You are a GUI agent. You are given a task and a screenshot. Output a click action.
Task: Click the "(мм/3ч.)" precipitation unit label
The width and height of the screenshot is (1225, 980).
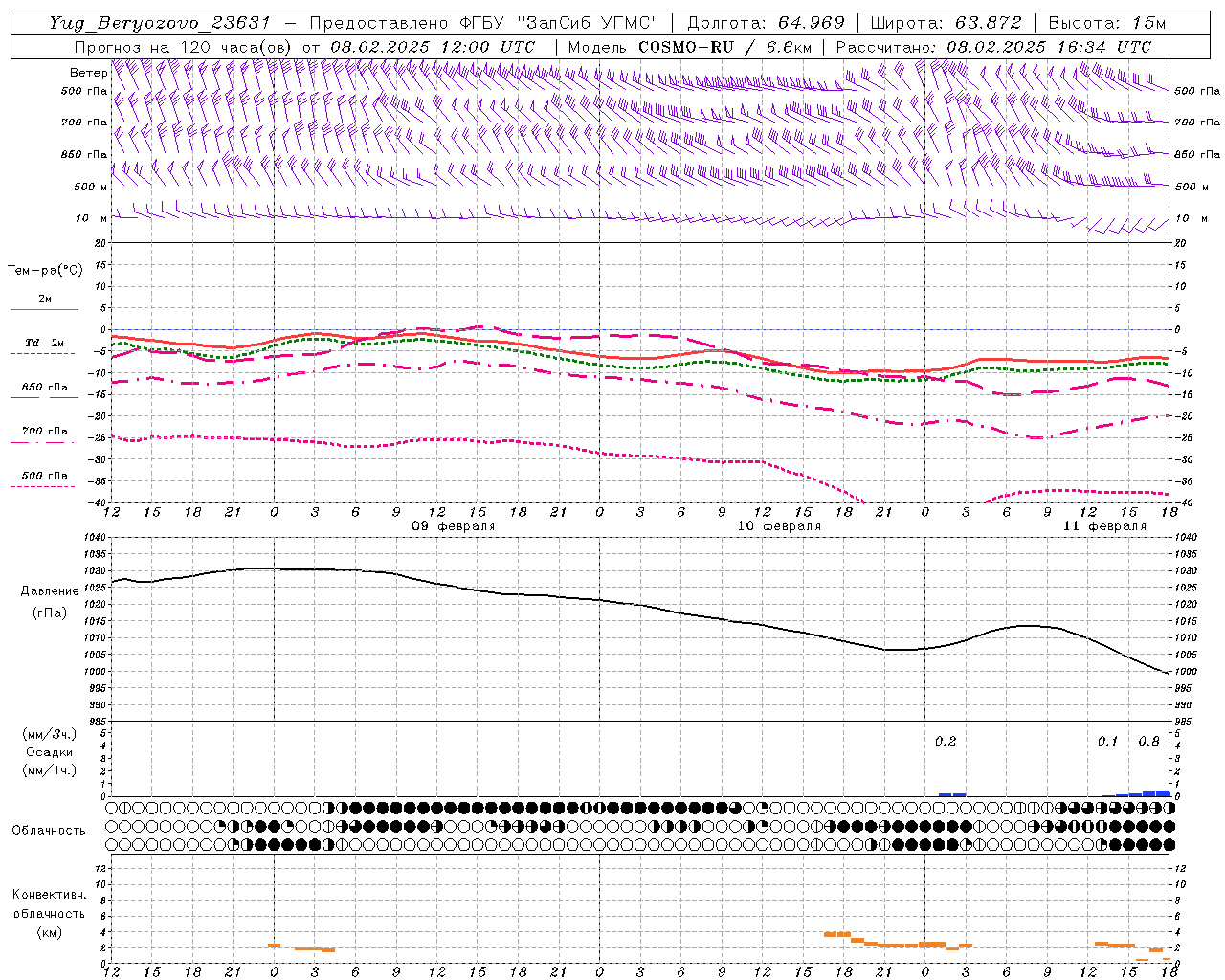point(50,734)
